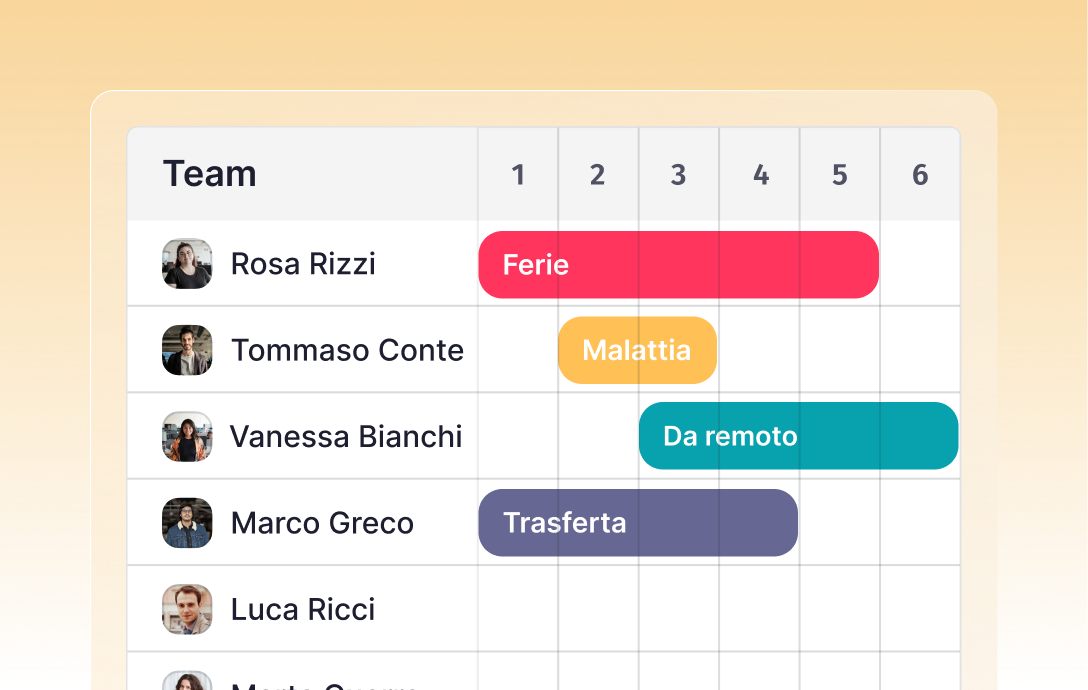
Task: Select day column header 1
Action: tap(518, 174)
